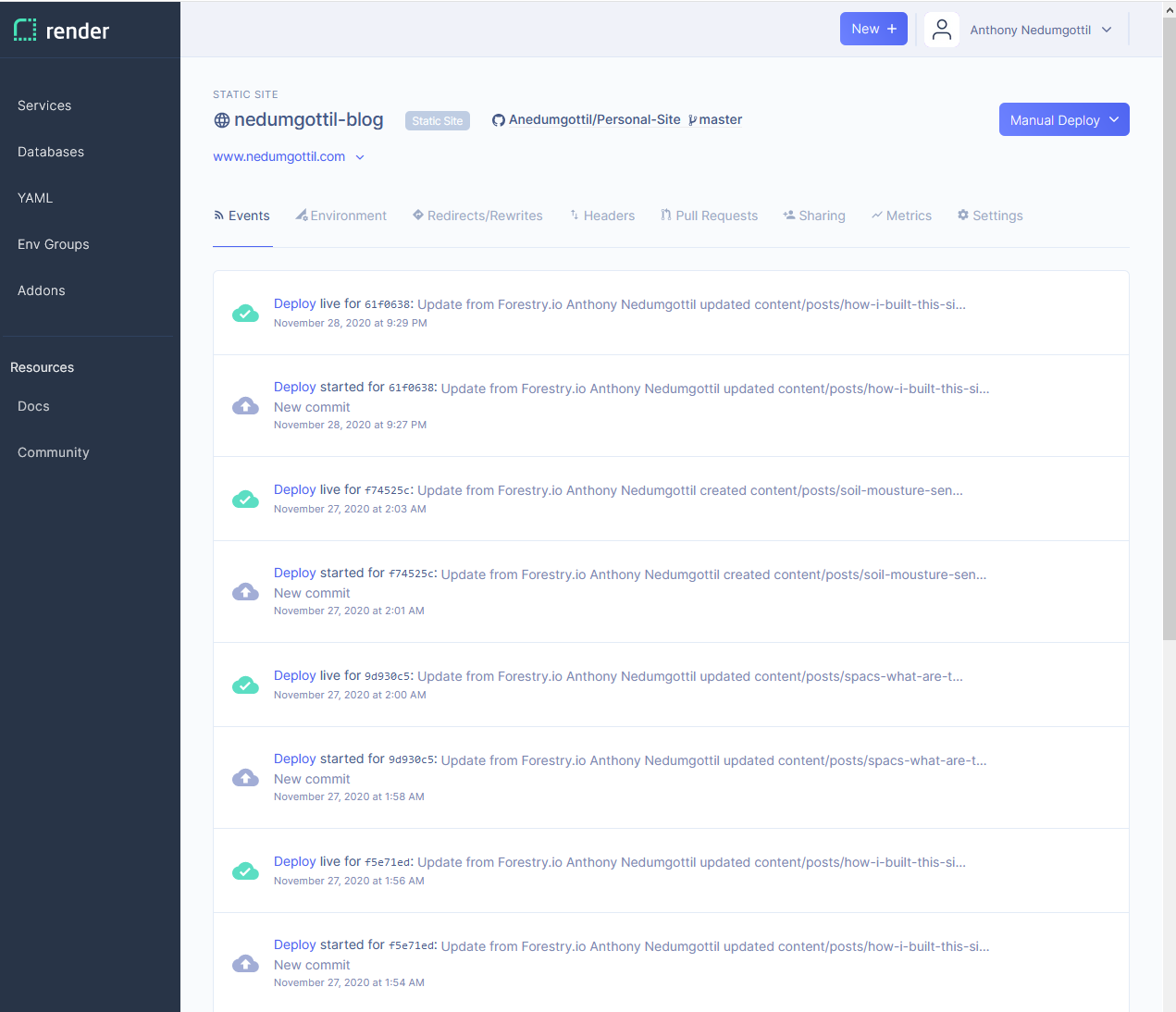The width and height of the screenshot is (1176, 1012).
Task: Switch to the Events tab
Action: pyautogui.click(x=242, y=216)
